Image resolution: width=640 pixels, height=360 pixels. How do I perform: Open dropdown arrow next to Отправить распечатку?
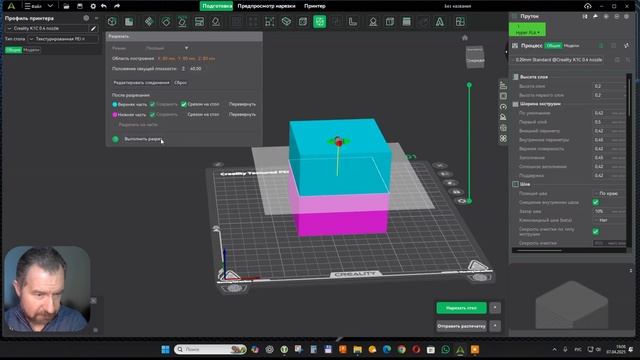coord(495,326)
